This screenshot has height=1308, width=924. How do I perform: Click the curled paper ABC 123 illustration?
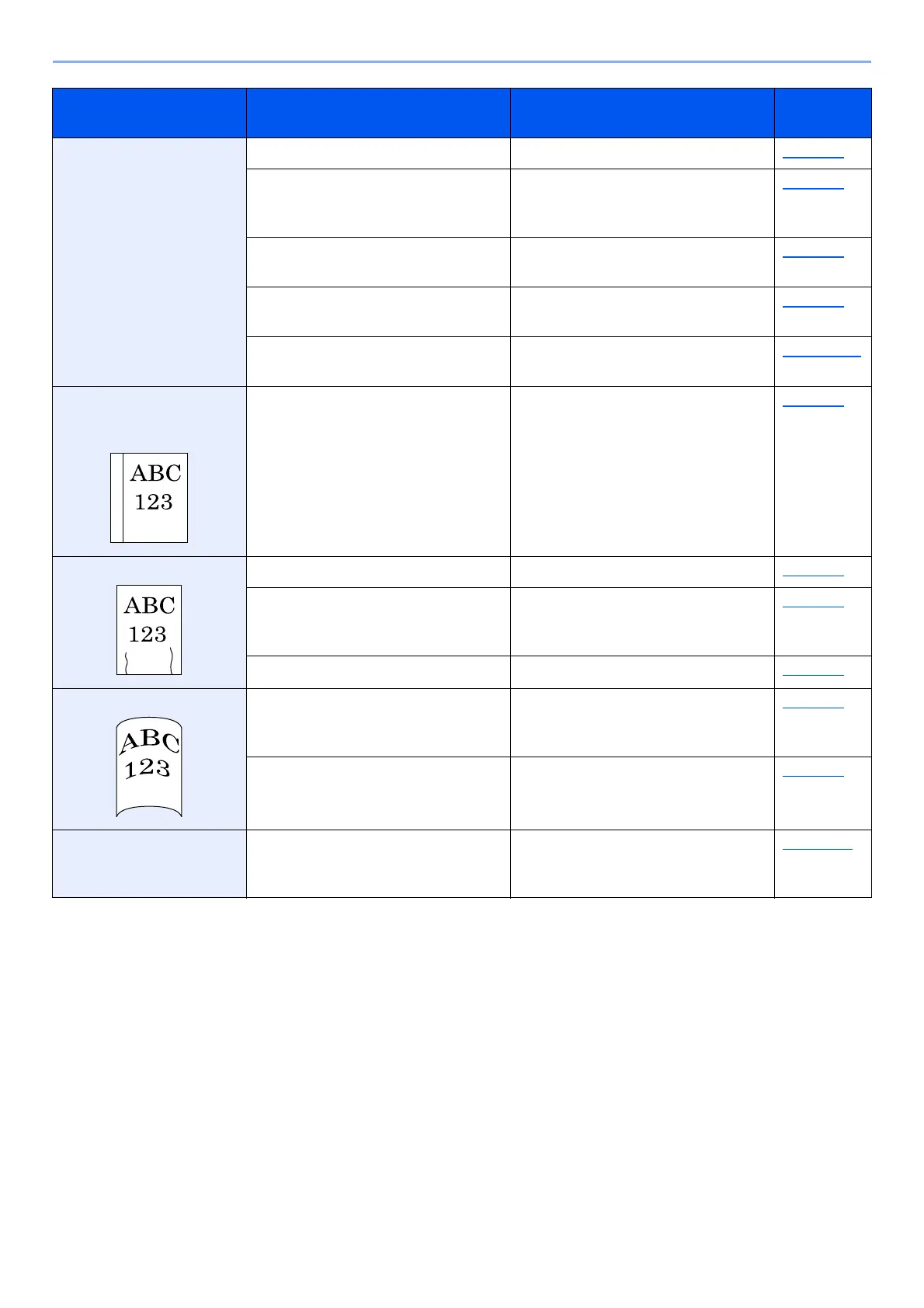click(149, 767)
